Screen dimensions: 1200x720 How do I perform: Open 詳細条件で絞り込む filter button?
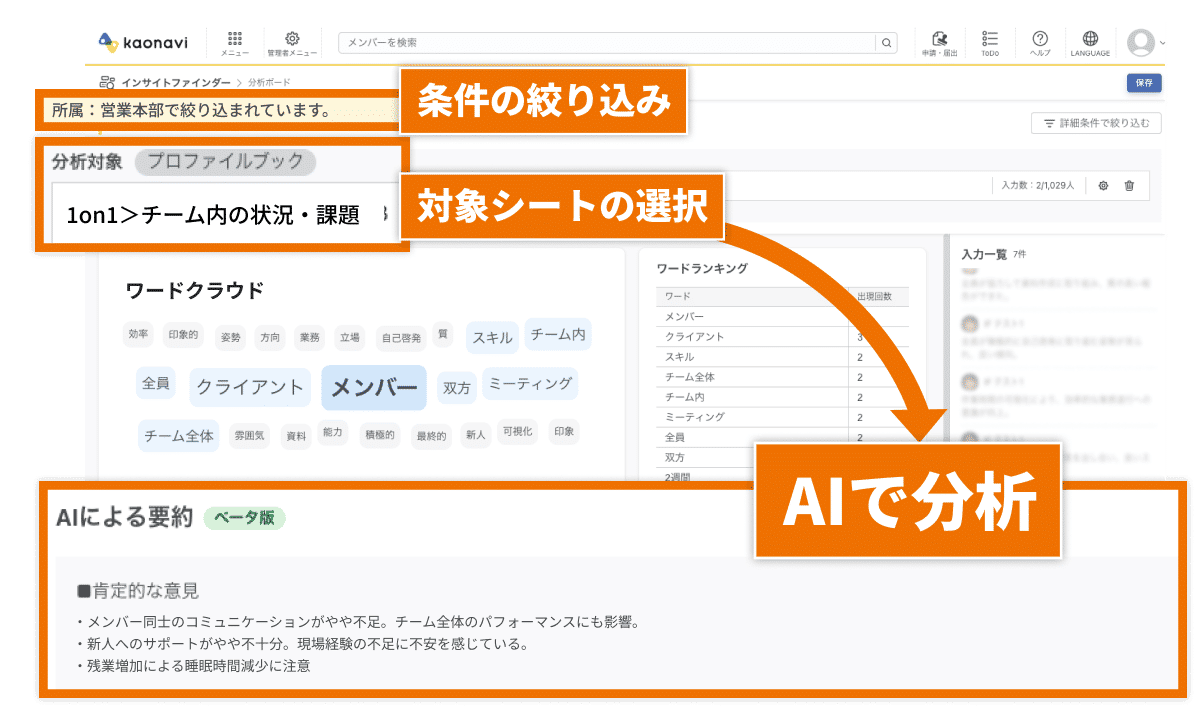(1096, 123)
